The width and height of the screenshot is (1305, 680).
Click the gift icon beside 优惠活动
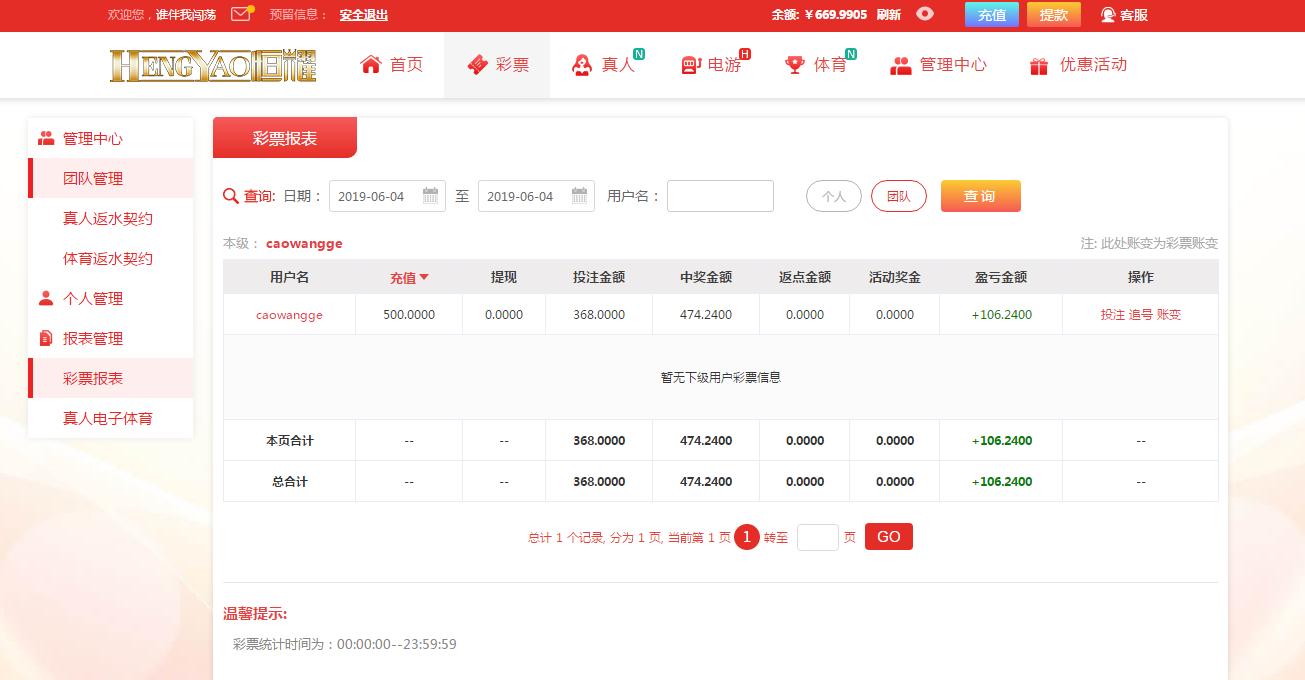click(x=1039, y=65)
